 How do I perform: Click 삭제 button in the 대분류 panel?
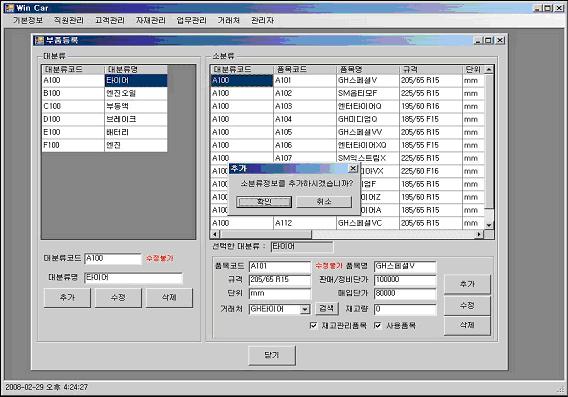click(x=169, y=298)
